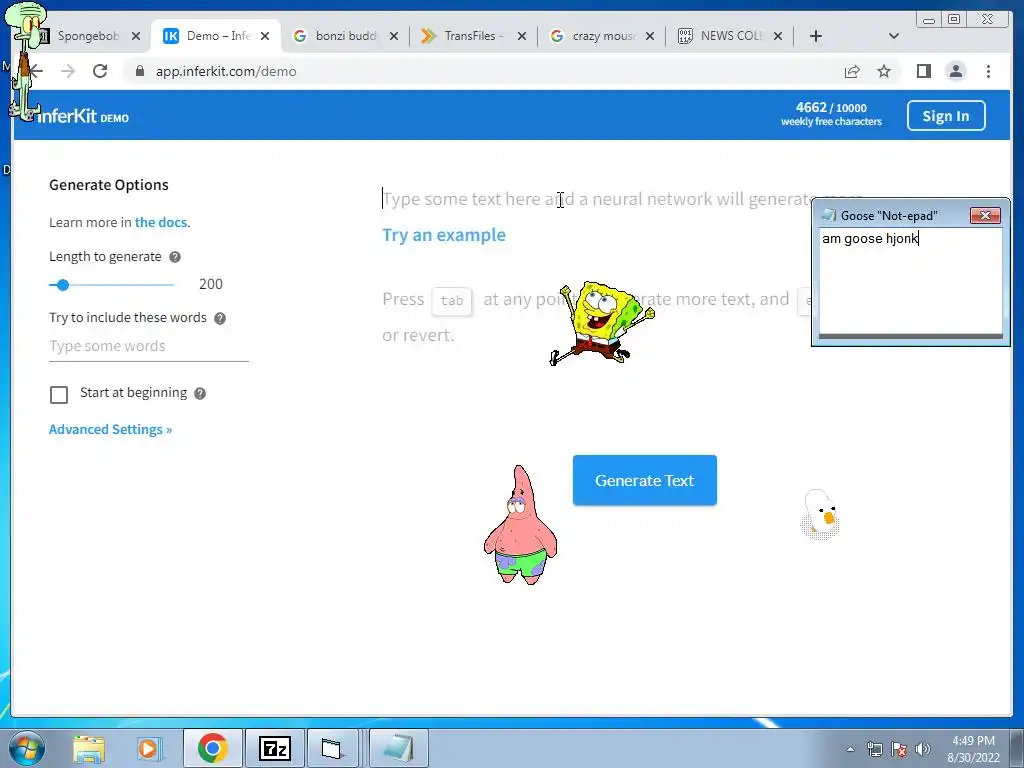The width and height of the screenshot is (1024, 768).
Task: Reload the current page
Action: 100,71
